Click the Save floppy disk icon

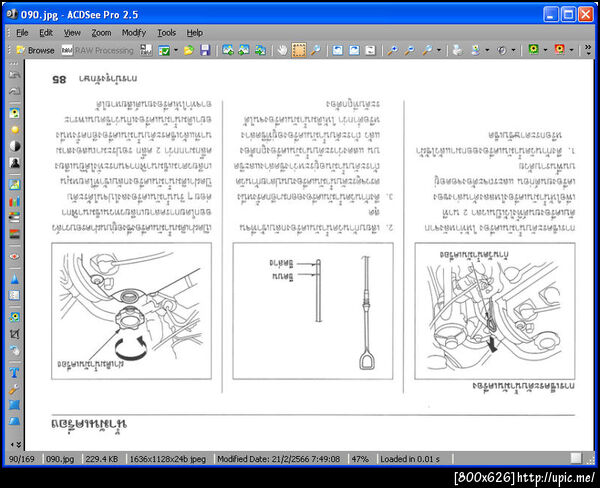point(205,50)
